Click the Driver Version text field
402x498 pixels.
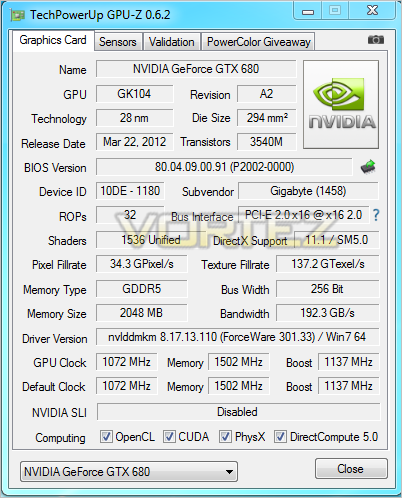[237, 337]
